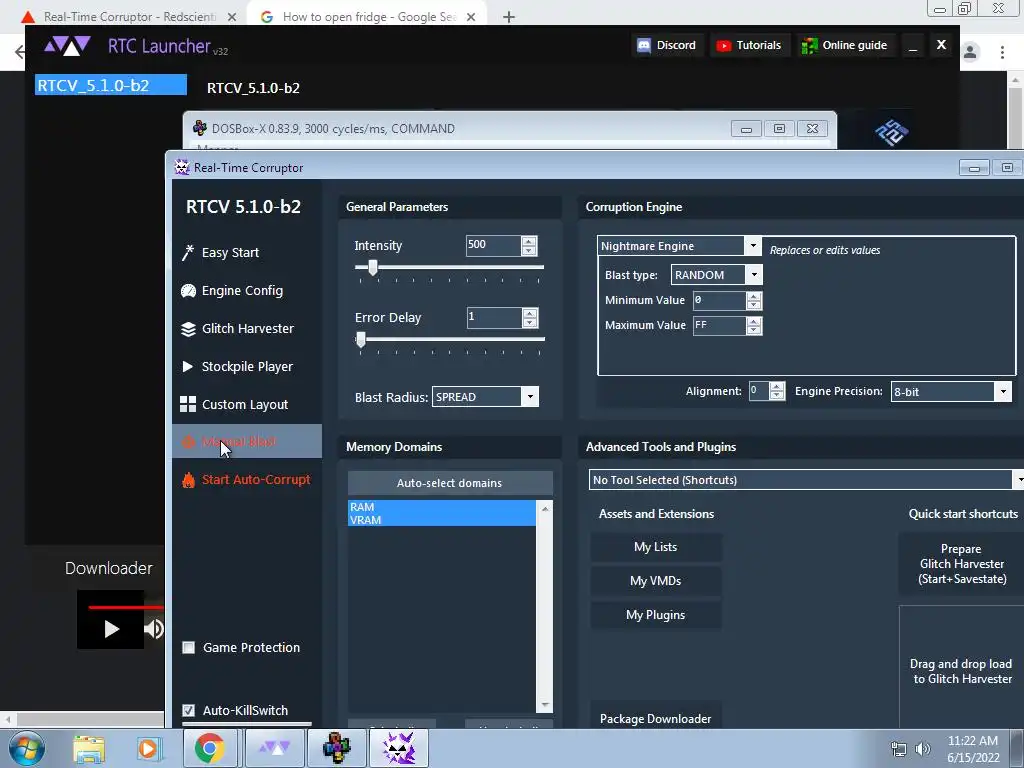Click the volume tray icon
Screen dimensions: 1024x768
[x=923, y=750]
